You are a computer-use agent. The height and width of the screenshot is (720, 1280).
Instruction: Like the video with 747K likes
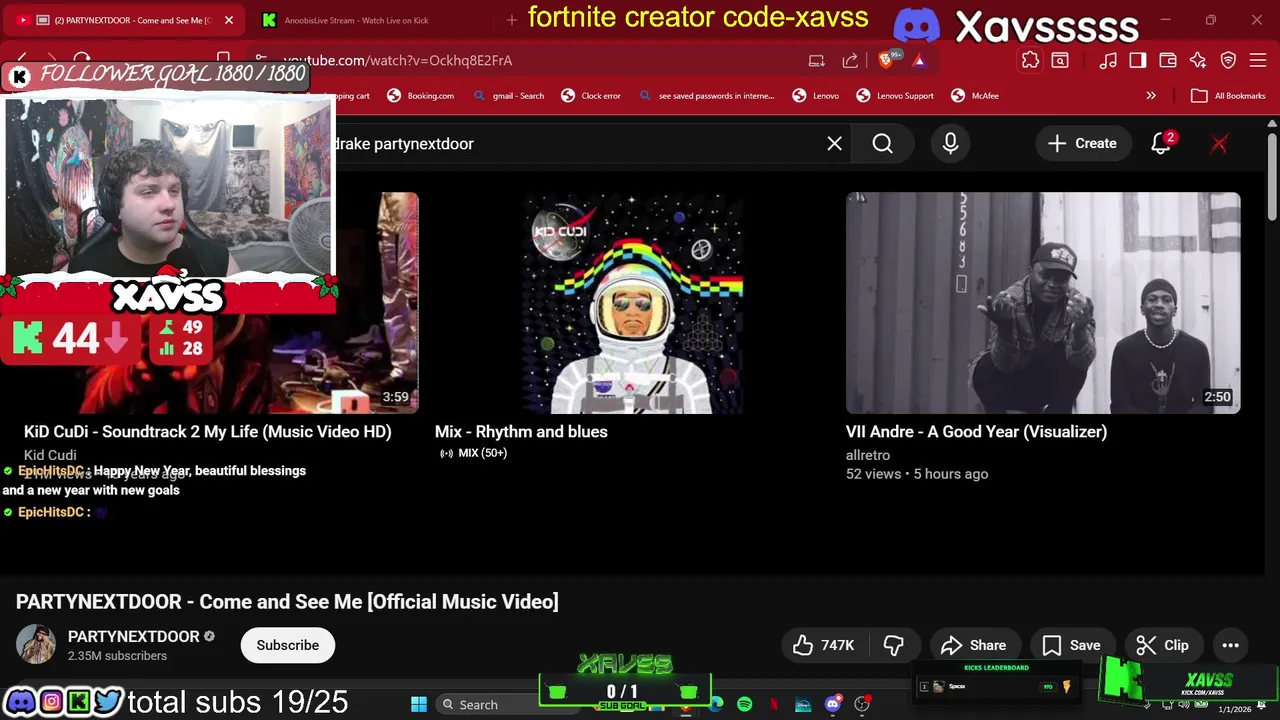[823, 646]
